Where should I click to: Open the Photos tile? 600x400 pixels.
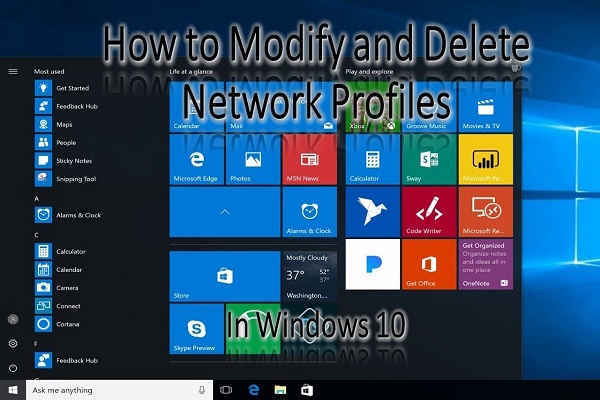tap(253, 159)
